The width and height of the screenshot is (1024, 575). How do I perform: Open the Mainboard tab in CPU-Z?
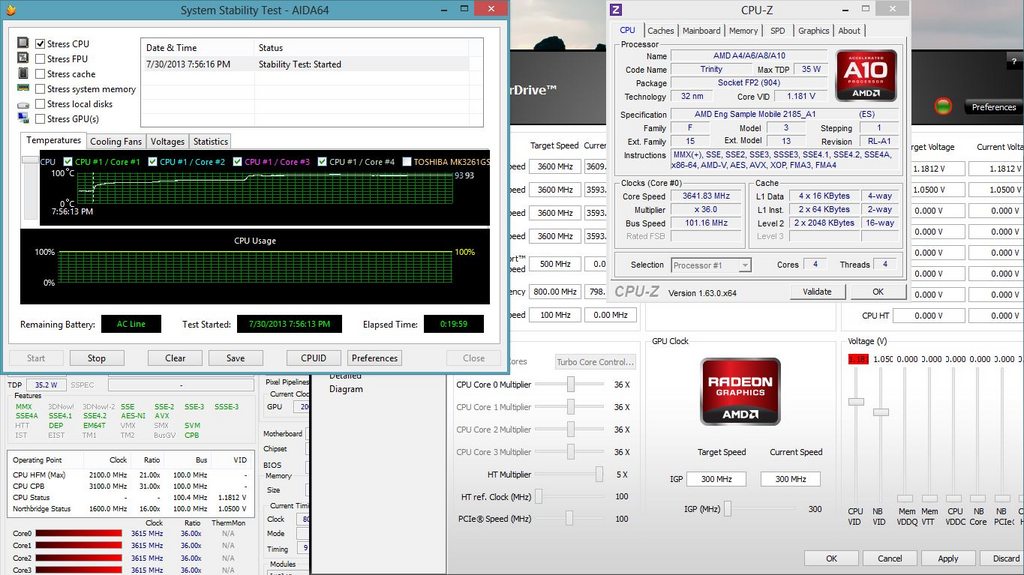click(x=701, y=31)
